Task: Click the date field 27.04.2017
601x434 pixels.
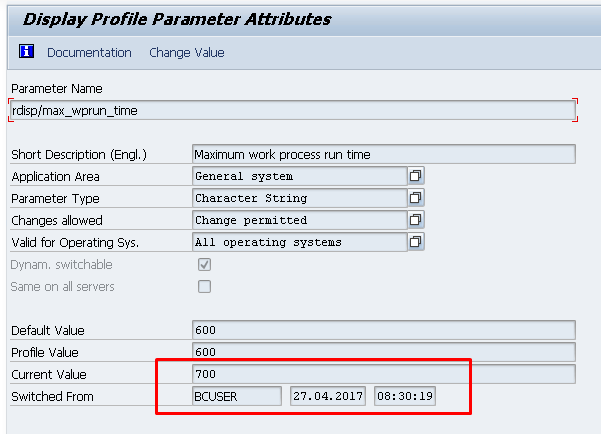Action: [x=328, y=396]
